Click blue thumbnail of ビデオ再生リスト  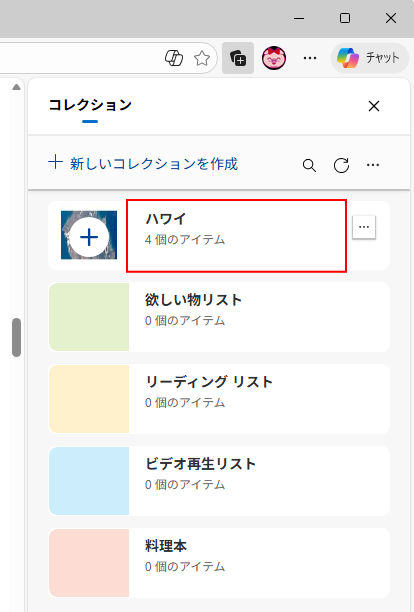point(89,481)
